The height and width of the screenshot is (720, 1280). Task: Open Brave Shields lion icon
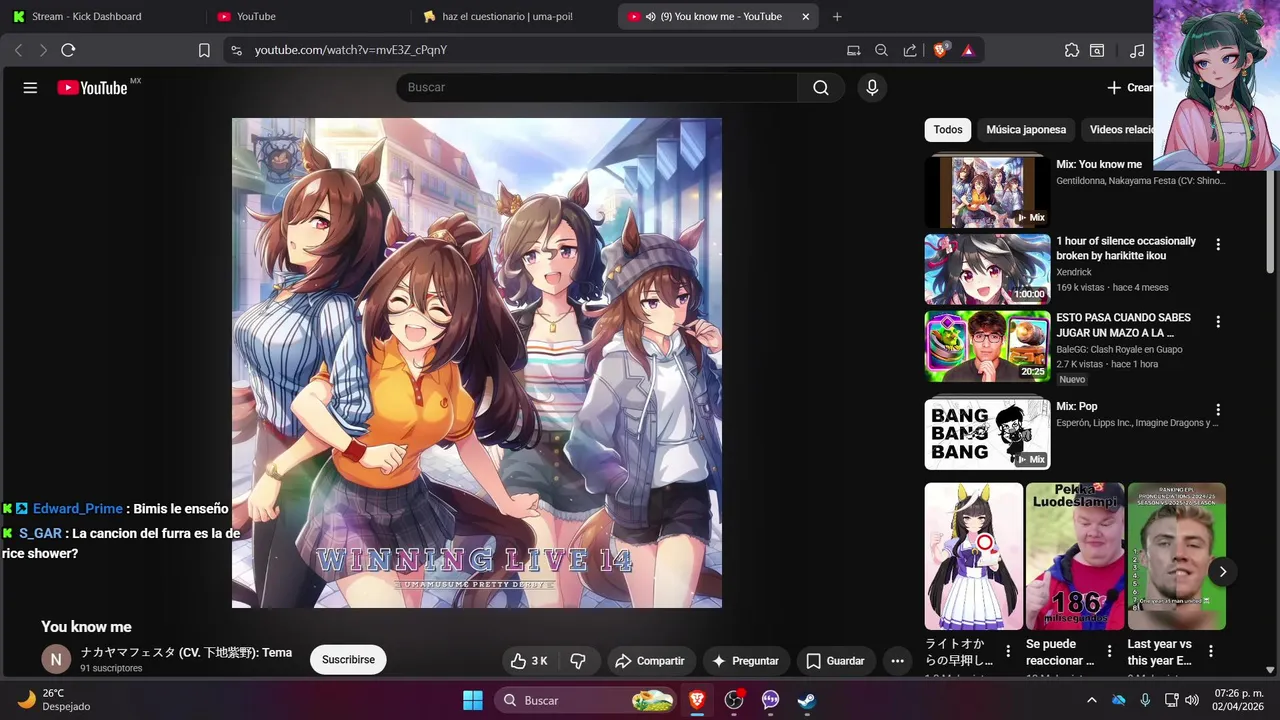(x=941, y=50)
